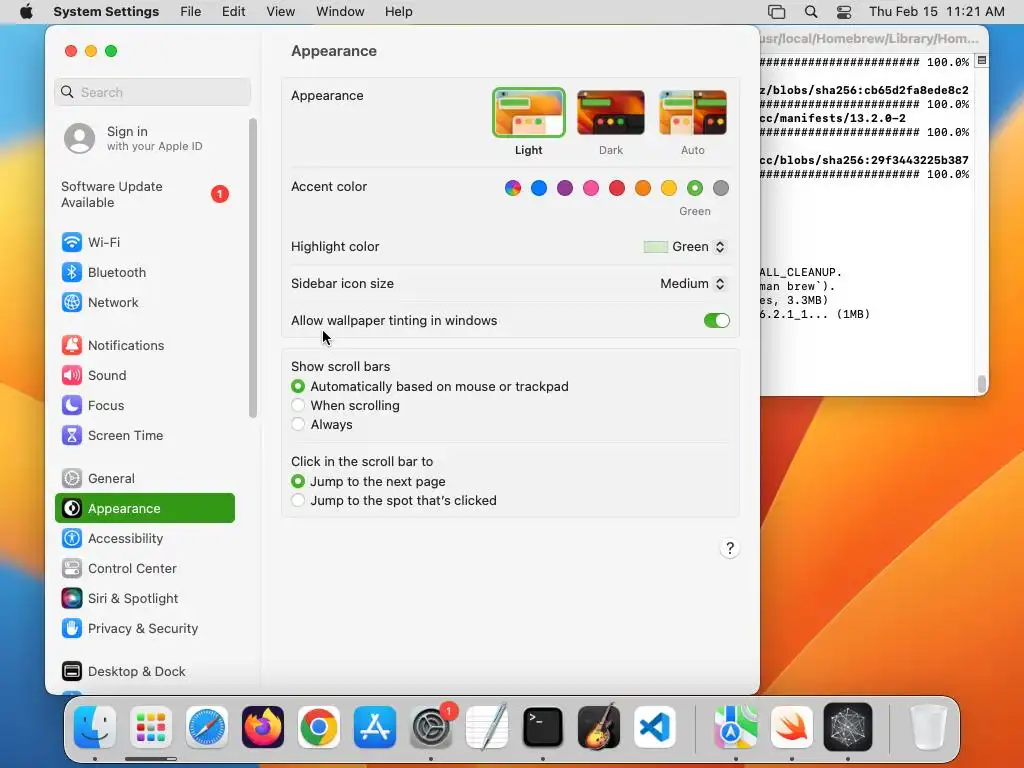Choose the Light appearance thumbnail
This screenshot has height=768, width=1024.
pyautogui.click(x=528, y=113)
